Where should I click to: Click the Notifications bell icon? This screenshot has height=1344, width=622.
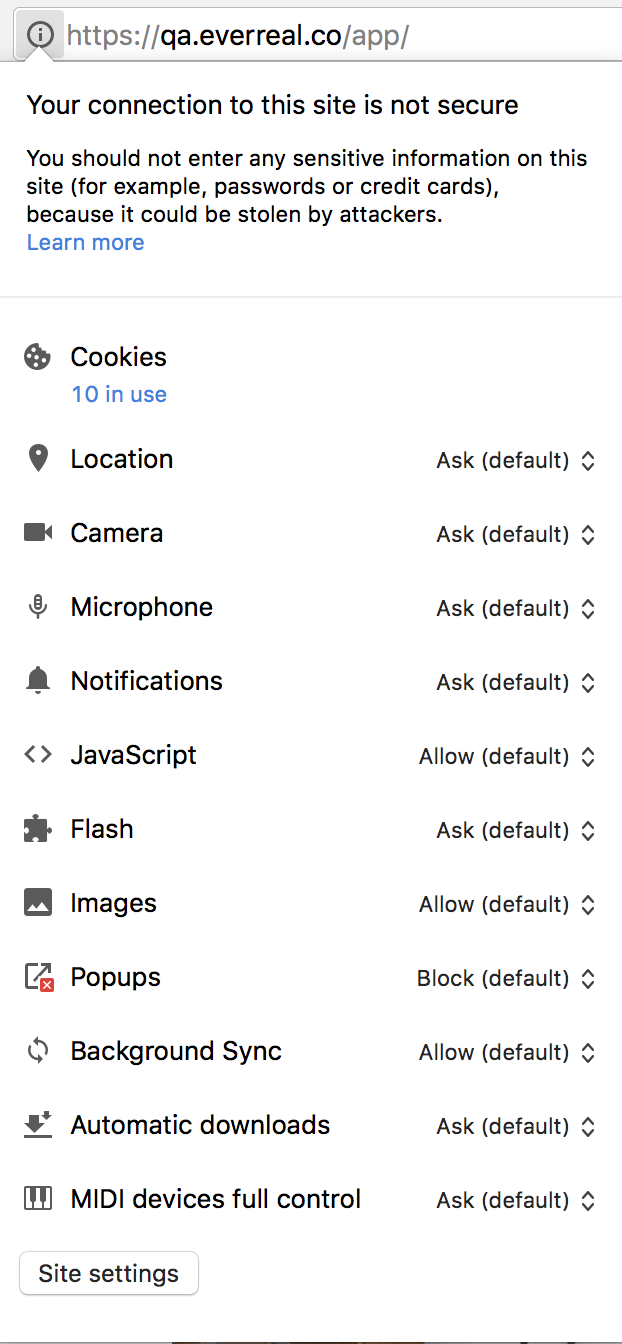pos(38,681)
